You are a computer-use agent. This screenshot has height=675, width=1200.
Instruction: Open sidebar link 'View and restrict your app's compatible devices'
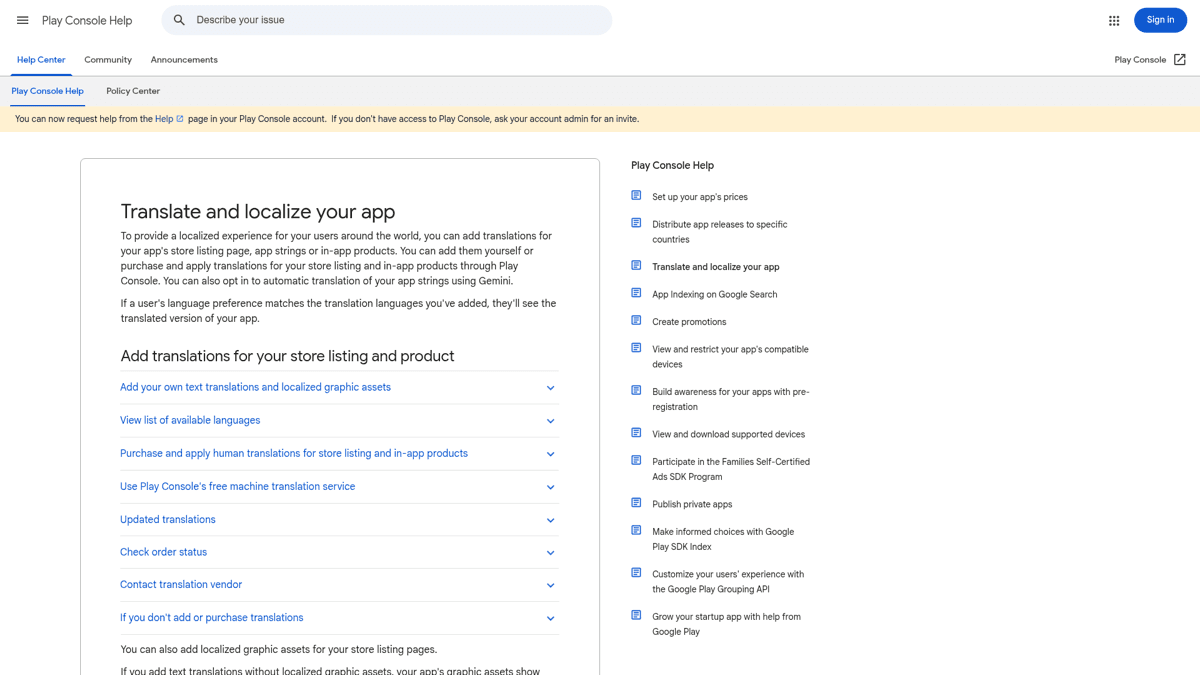(730, 357)
